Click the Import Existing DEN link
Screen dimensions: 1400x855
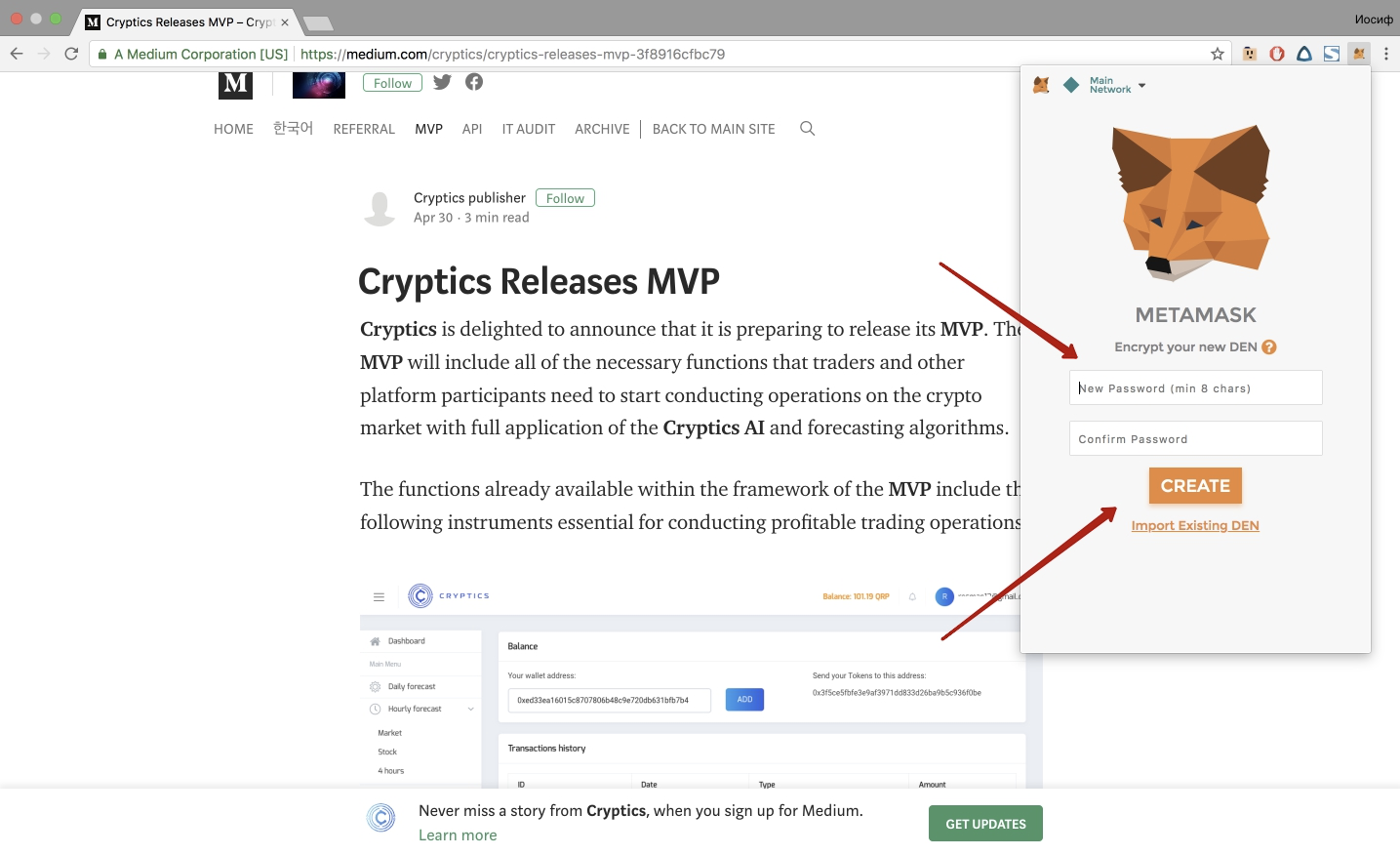click(x=1195, y=525)
